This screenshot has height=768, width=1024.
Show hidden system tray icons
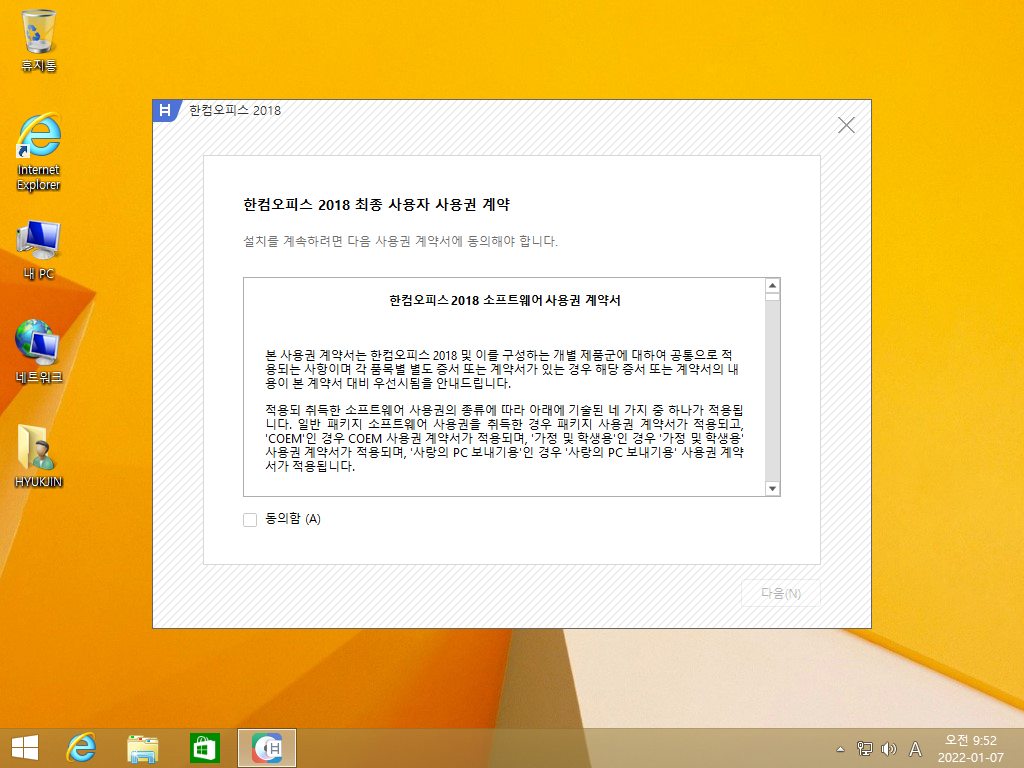840,749
